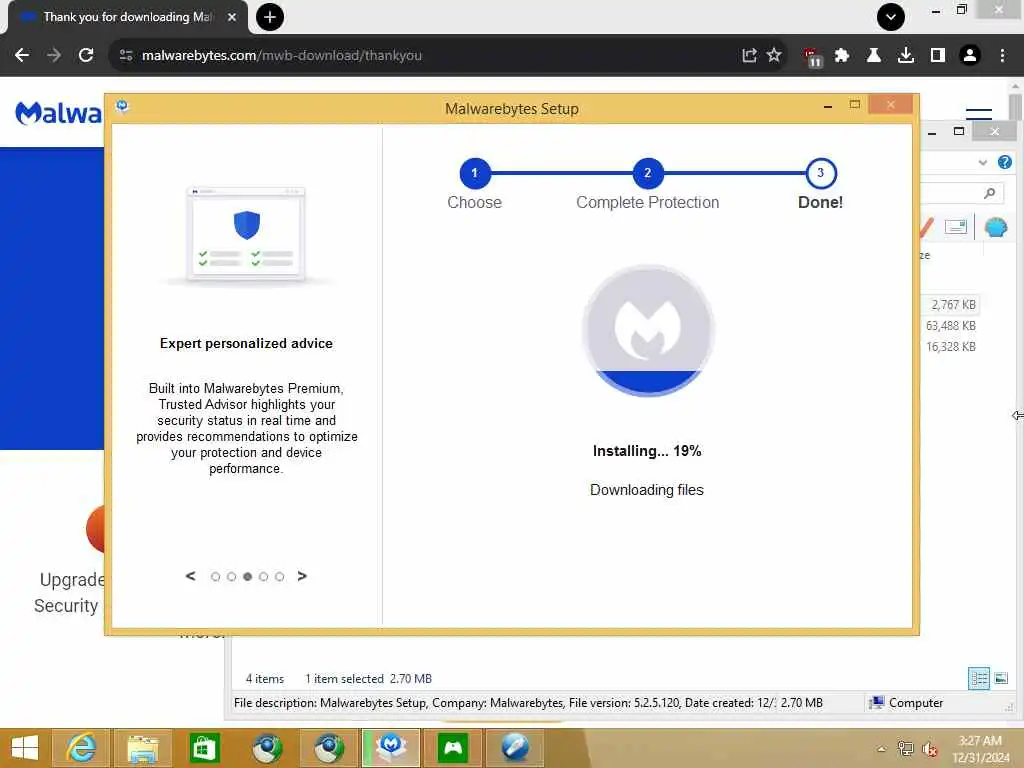Select the fifth carousel dot
The image size is (1024, 768).
[x=280, y=577]
